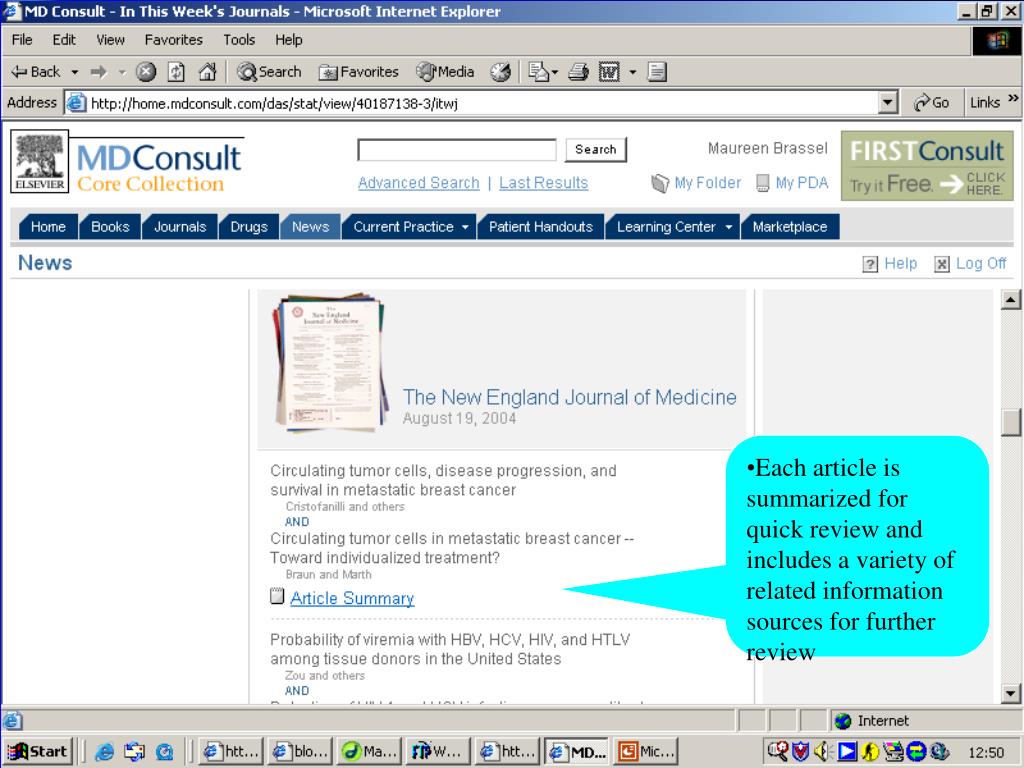The width and height of the screenshot is (1024, 768).
Task: Select the News tab
Action: pyautogui.click(x=310, y=227)
